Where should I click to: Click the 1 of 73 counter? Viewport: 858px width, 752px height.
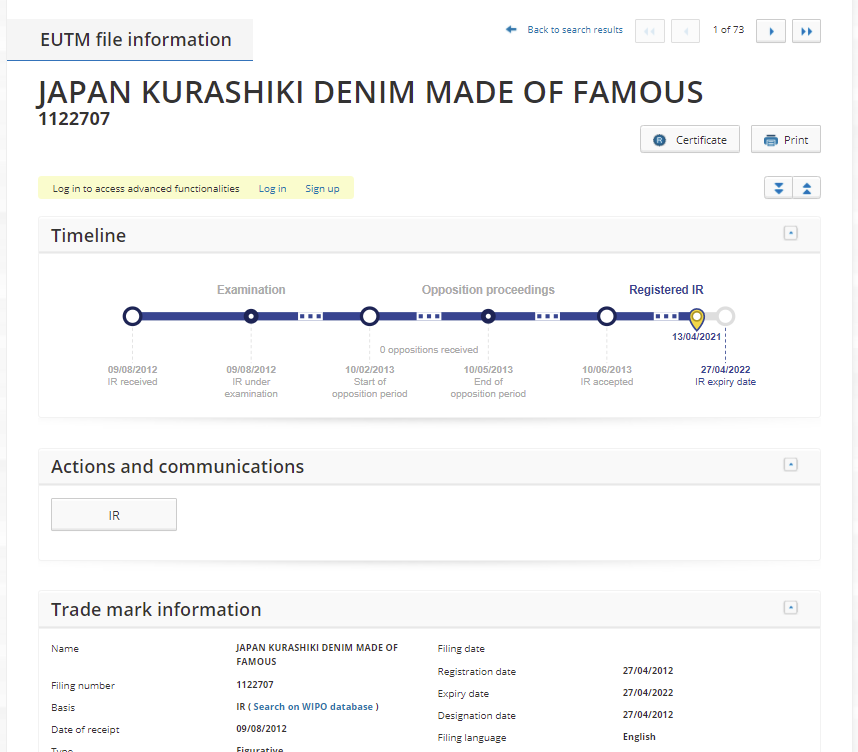click(x=728, y=30)
